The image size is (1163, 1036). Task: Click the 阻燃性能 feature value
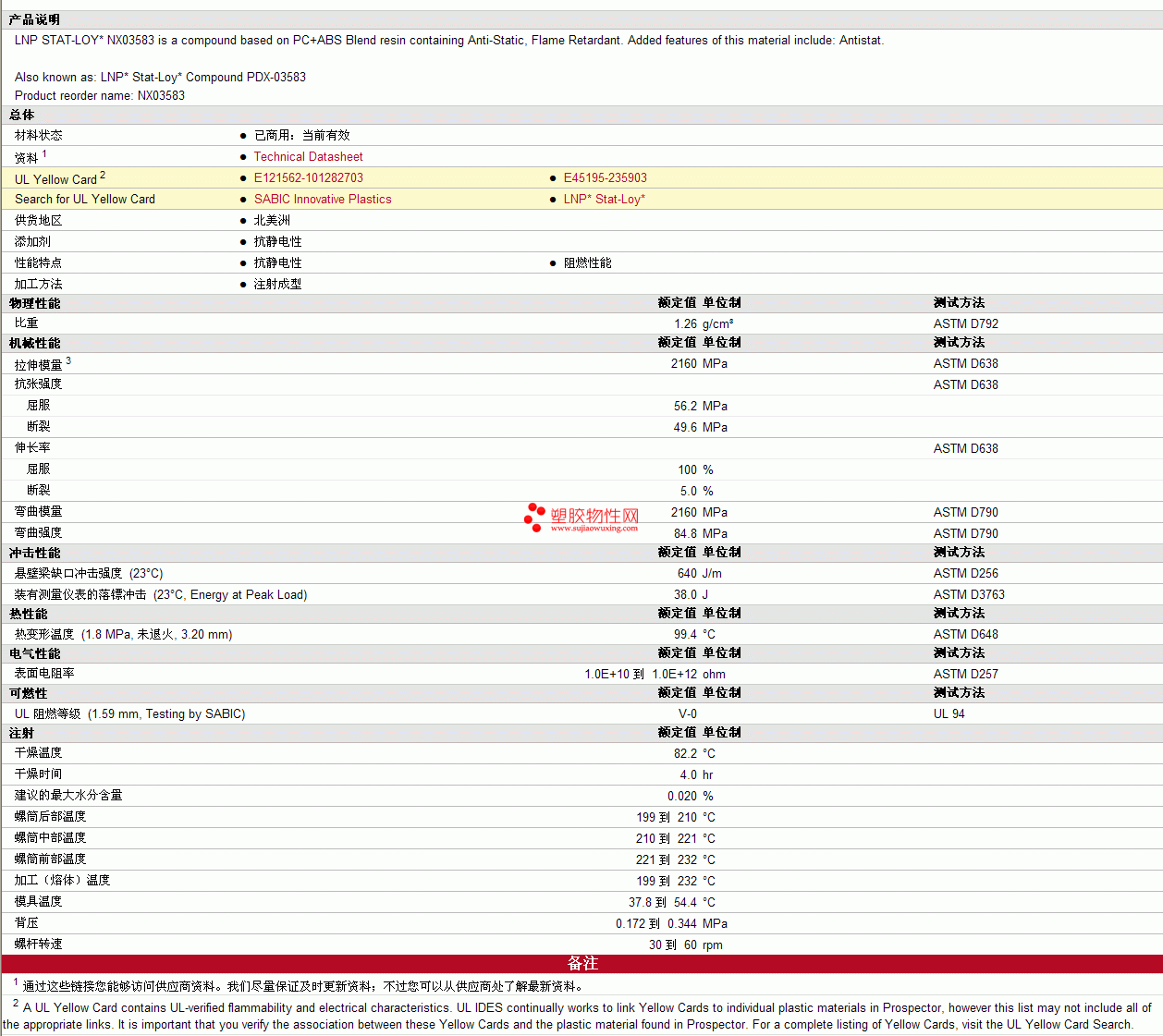[x=587, y=263]
